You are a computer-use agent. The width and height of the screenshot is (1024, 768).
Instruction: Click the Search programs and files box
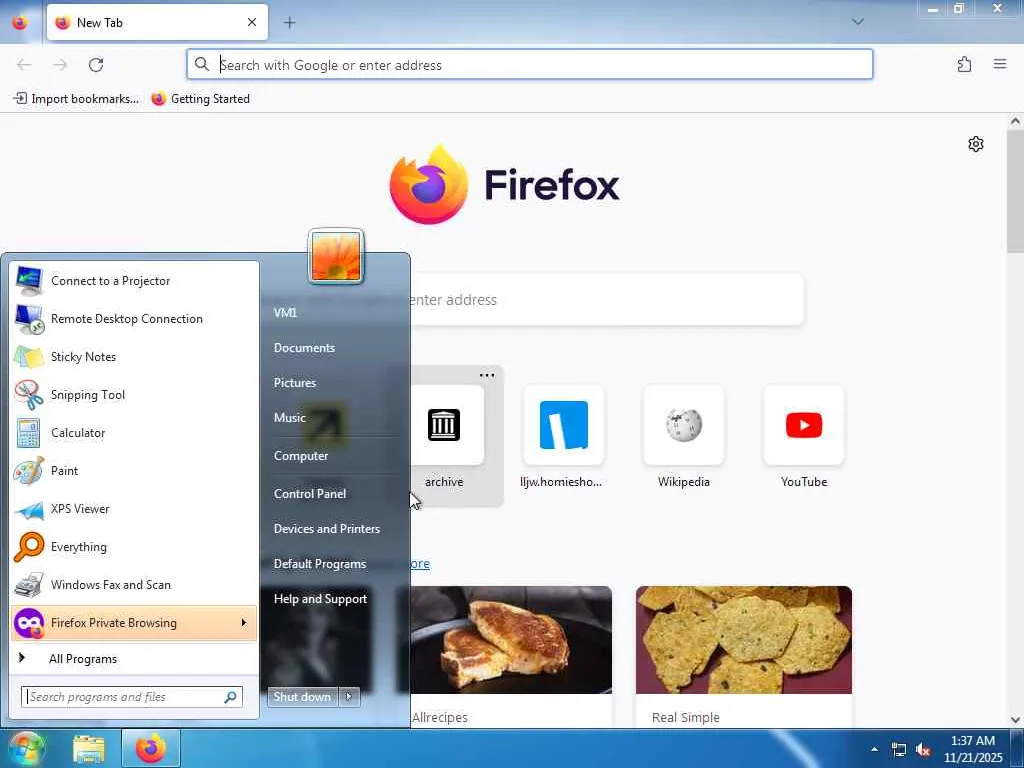point(131,697)
